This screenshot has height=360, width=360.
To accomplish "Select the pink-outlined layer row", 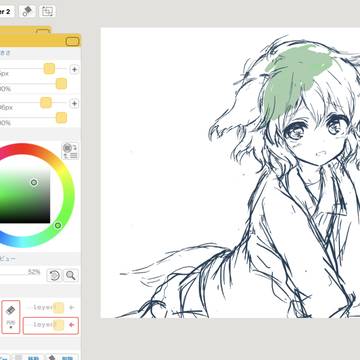I will click(51, 326).
